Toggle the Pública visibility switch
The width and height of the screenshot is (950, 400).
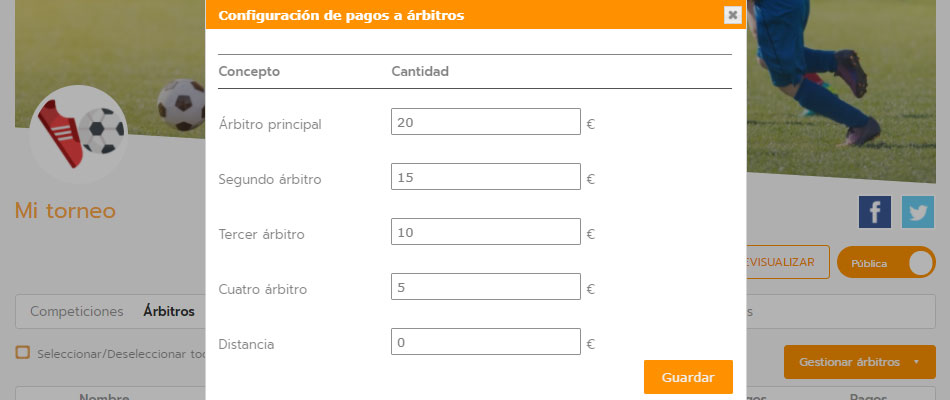[x=886, y=263]
